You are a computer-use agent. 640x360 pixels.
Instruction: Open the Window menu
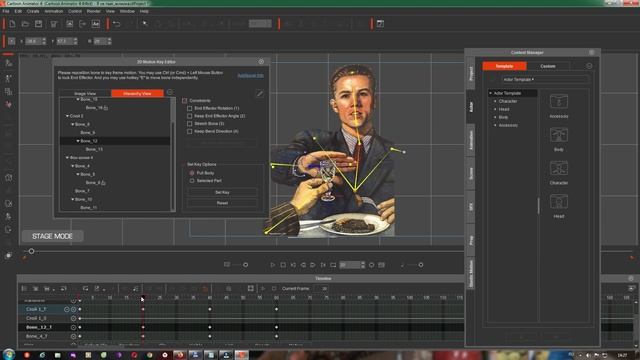[x=127, y=11]
